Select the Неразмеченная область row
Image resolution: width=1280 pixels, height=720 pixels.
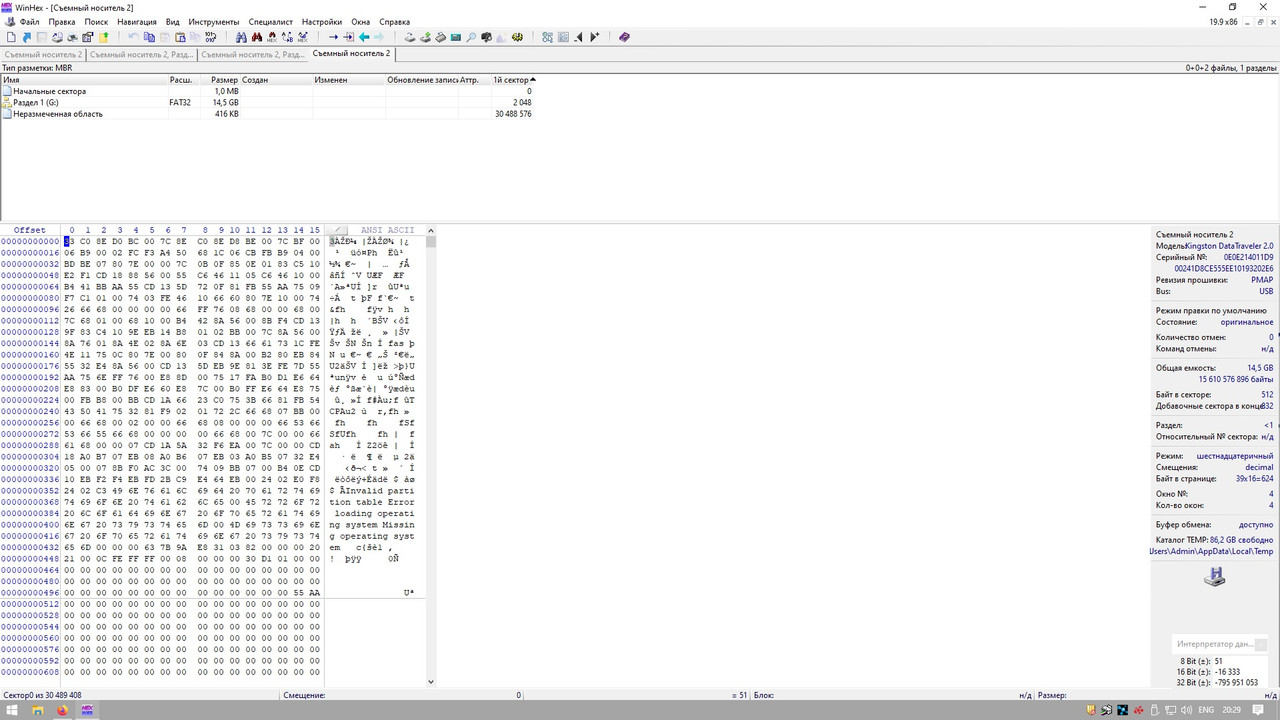pyautogui.click(x=268, y=114)
